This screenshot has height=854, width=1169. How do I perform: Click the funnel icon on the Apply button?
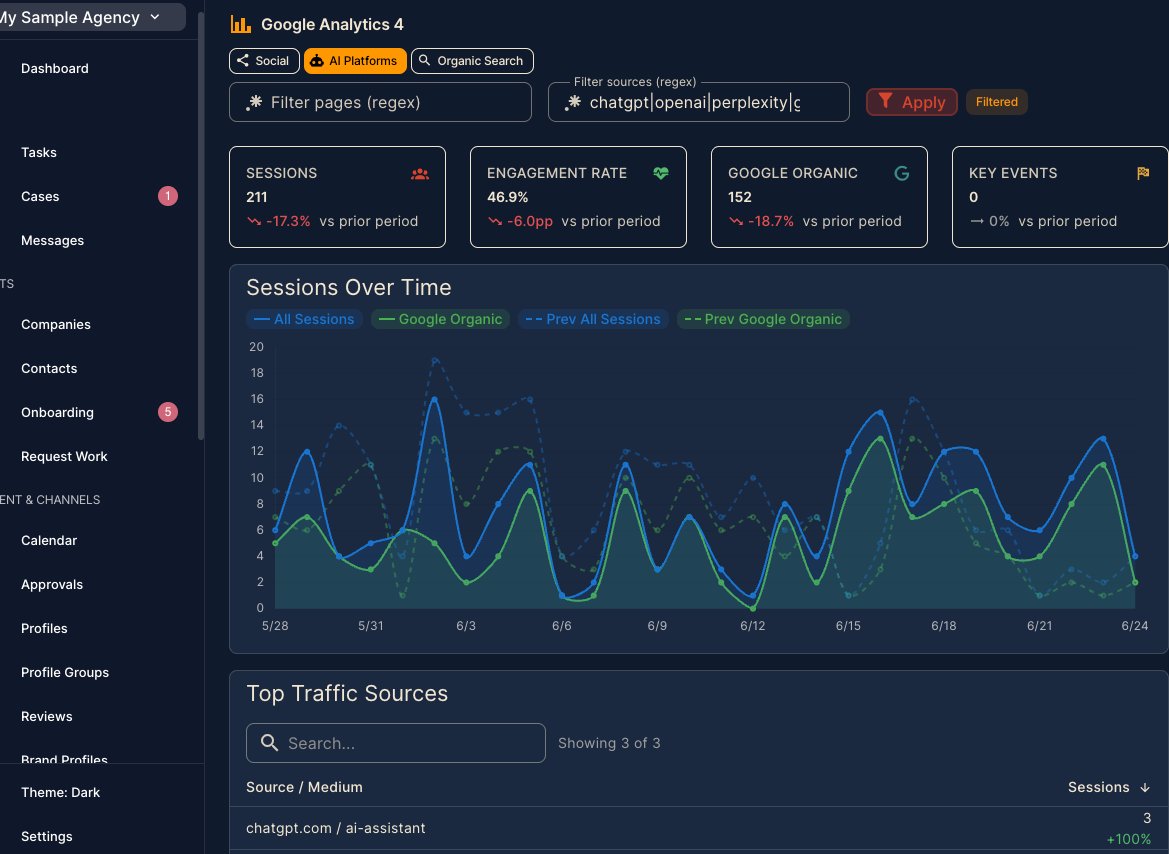(x=885, y=101)
